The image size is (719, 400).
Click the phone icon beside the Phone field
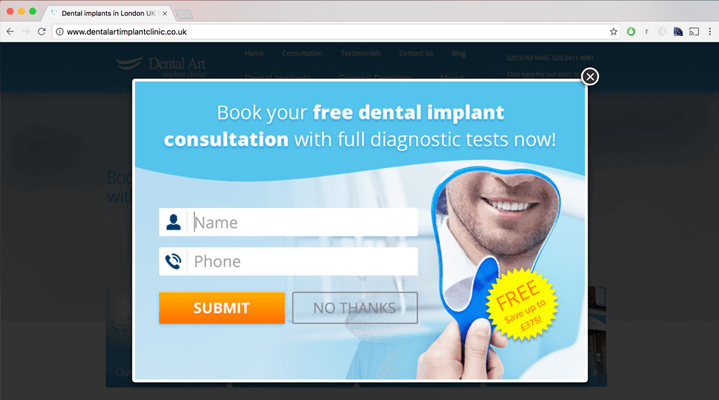173,261
